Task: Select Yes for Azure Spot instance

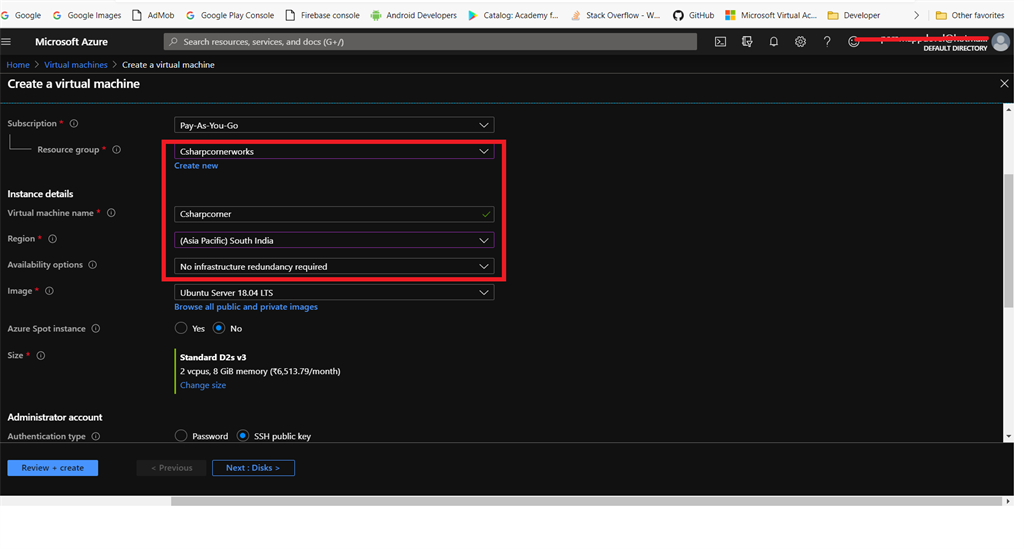Action: [x=181, y=328]
